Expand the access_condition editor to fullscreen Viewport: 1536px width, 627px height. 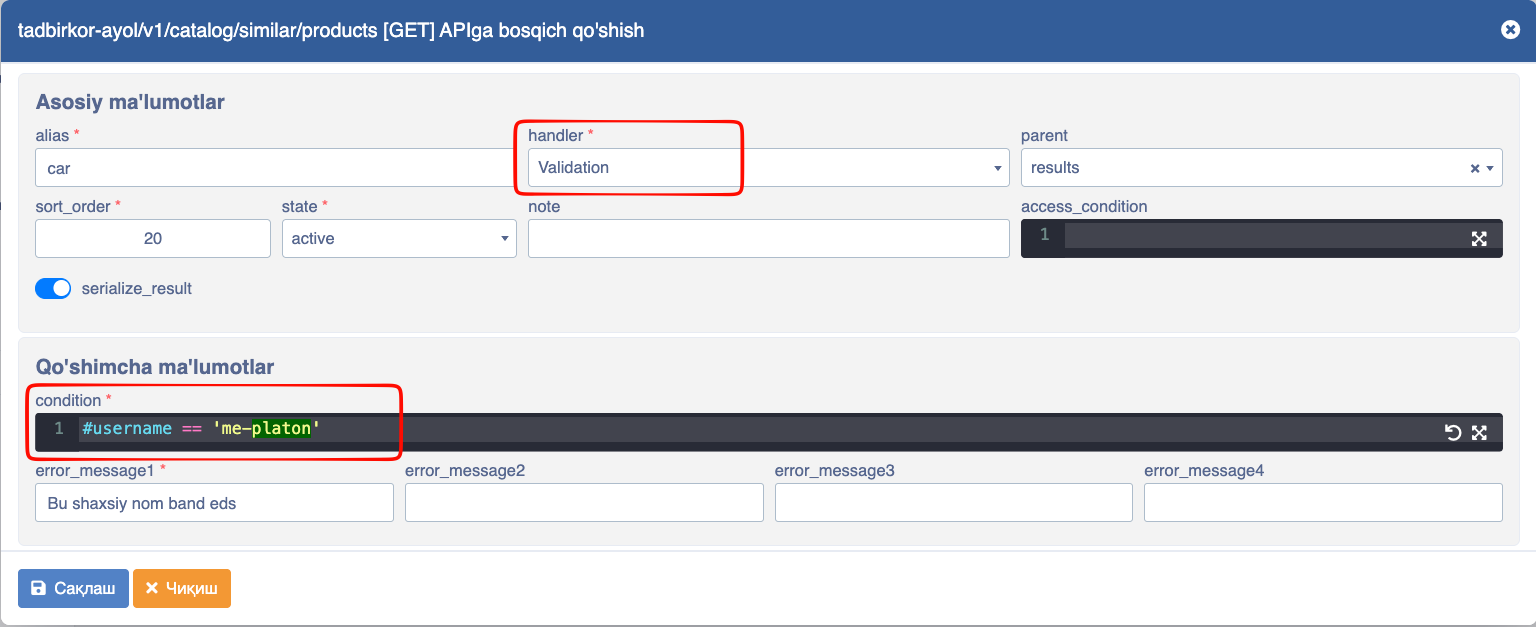coord(1480,238)
